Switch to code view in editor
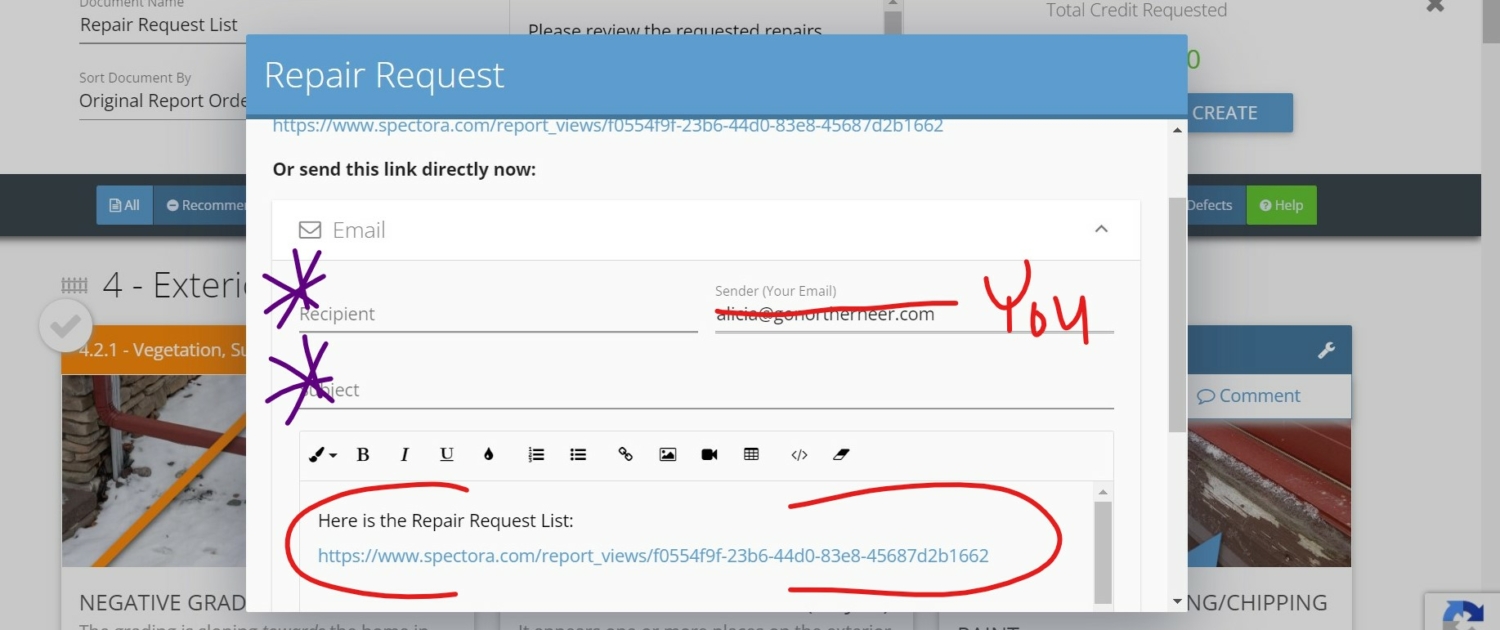 [799, 455]
